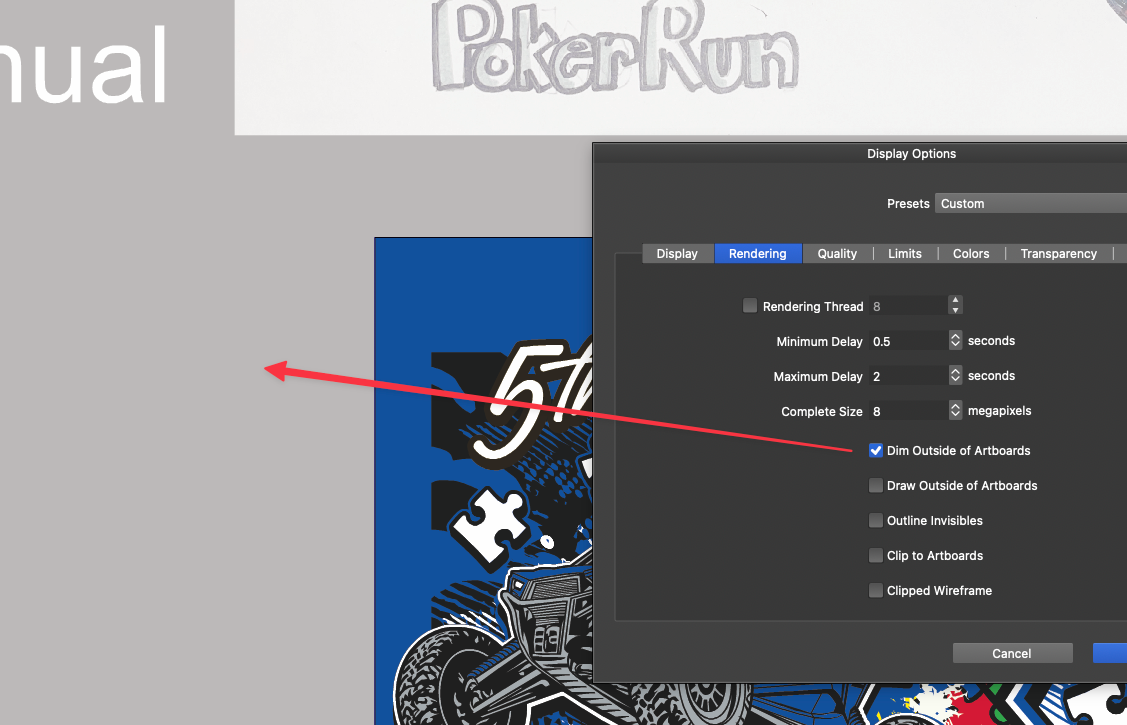1127x725 pixels.
Task: Click the Minimum Delay value field
Action: 906,341
